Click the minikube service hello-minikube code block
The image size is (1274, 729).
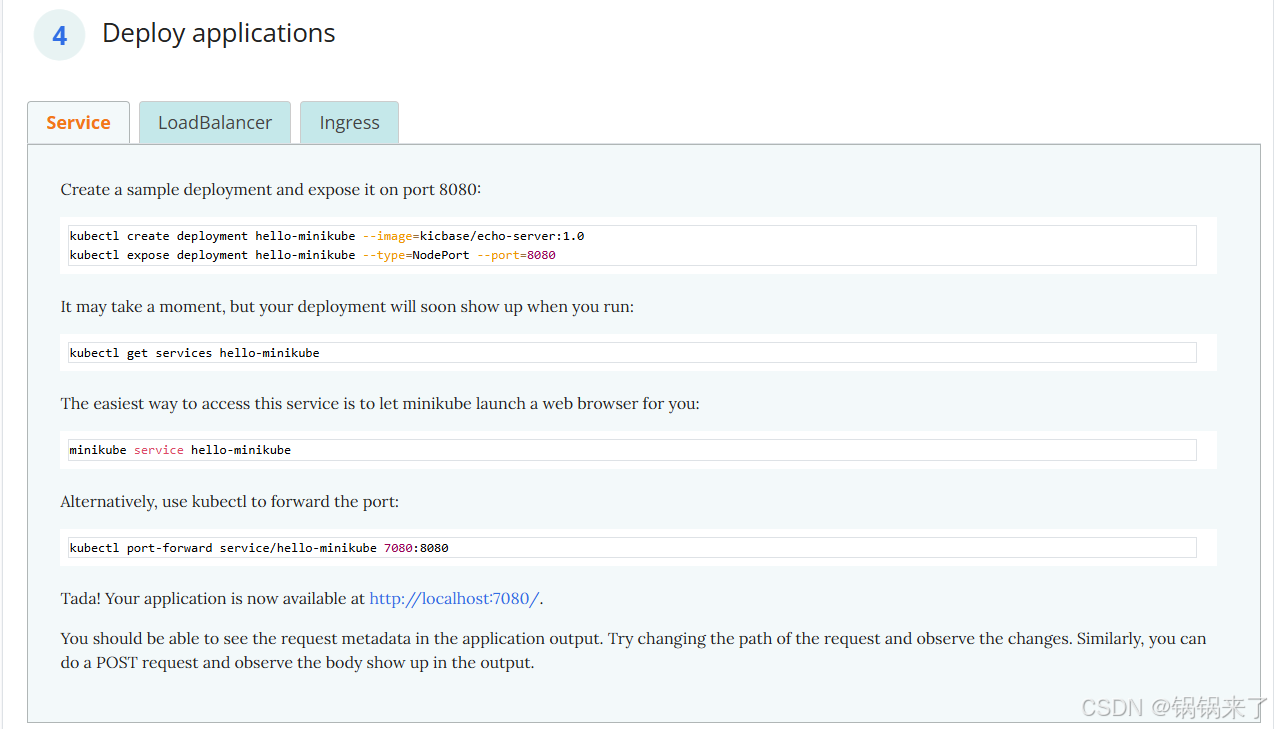click(180, 450)
